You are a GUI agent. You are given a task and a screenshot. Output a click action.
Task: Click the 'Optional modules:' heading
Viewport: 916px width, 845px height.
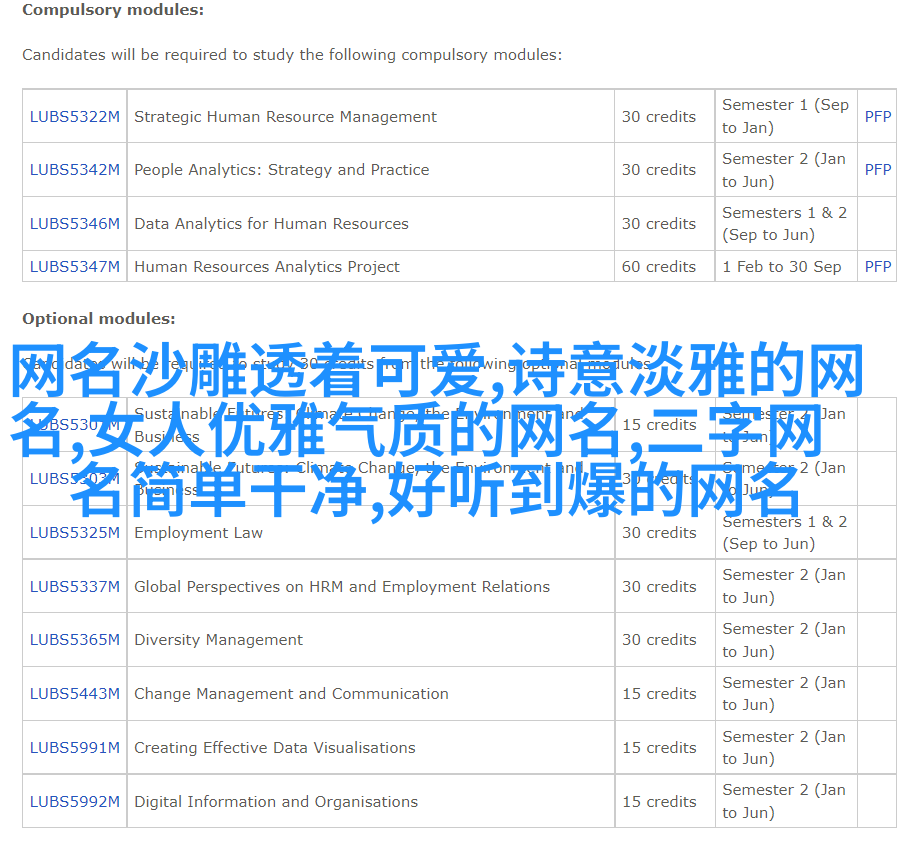pyautogui.click(x=99, y=318)
